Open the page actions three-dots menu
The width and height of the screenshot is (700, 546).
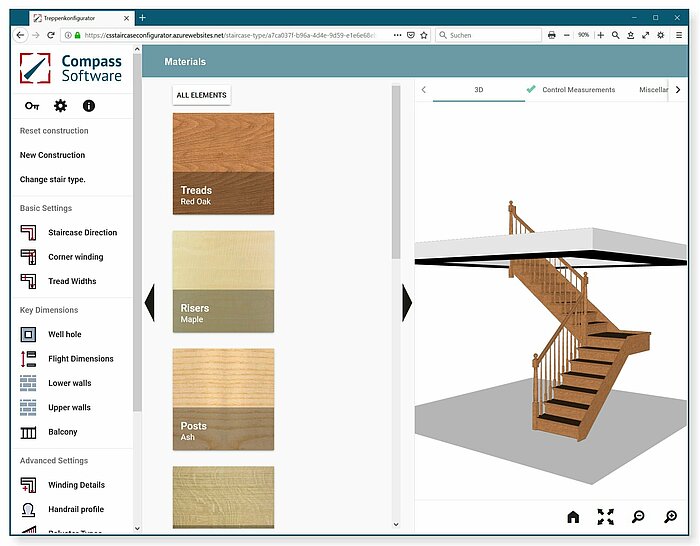pos(397,35)
